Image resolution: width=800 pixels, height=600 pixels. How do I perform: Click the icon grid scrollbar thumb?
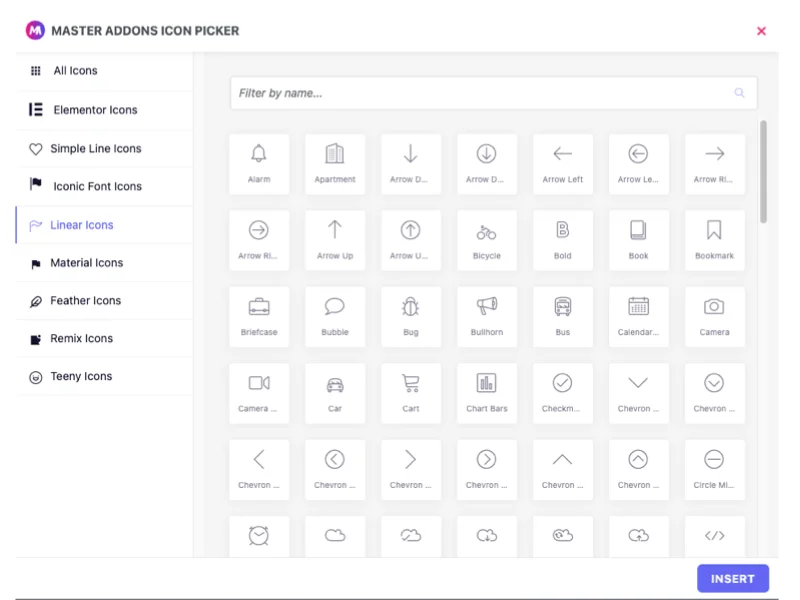(x=763, y=171)
